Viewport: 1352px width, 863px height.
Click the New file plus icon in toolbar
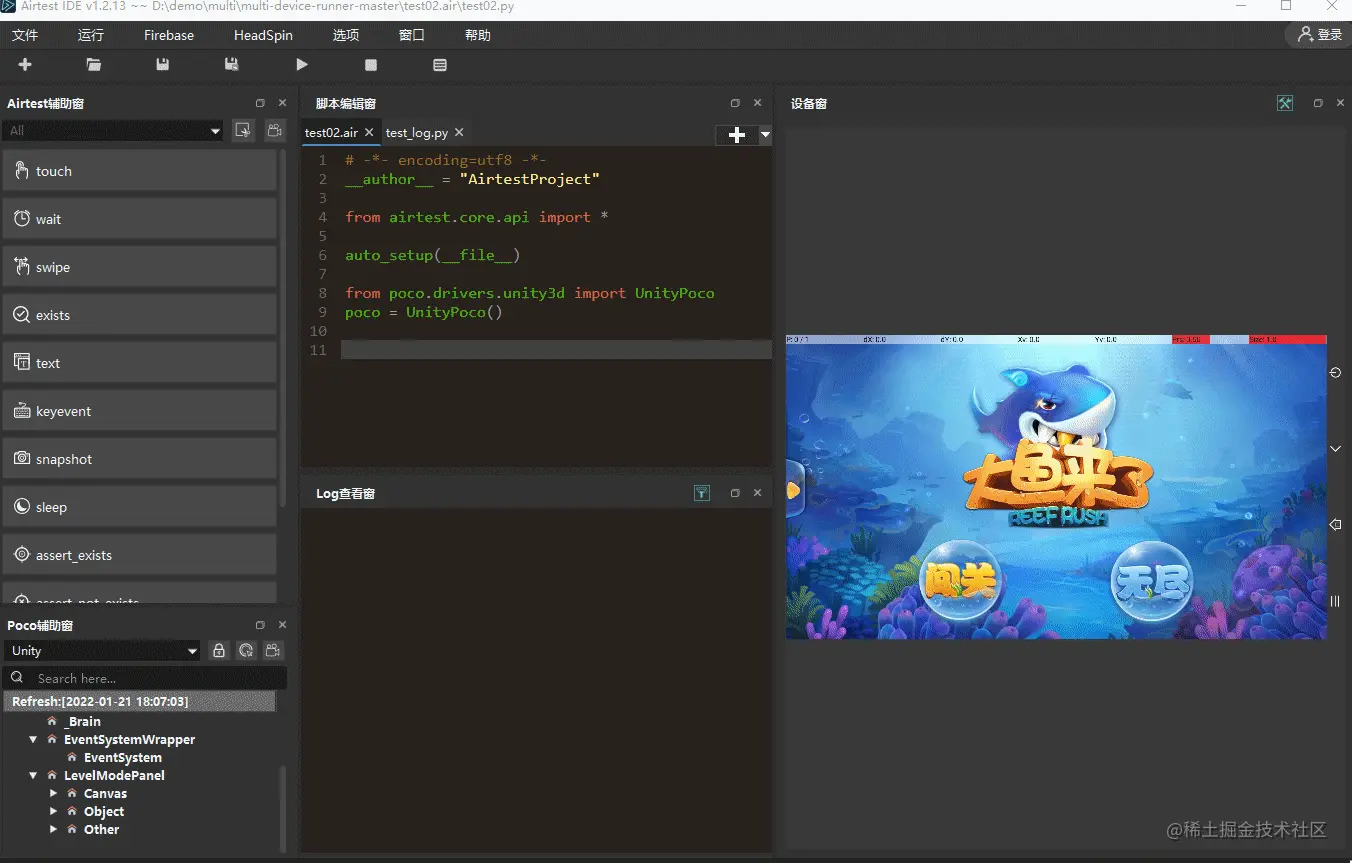(x=25, y=65)
